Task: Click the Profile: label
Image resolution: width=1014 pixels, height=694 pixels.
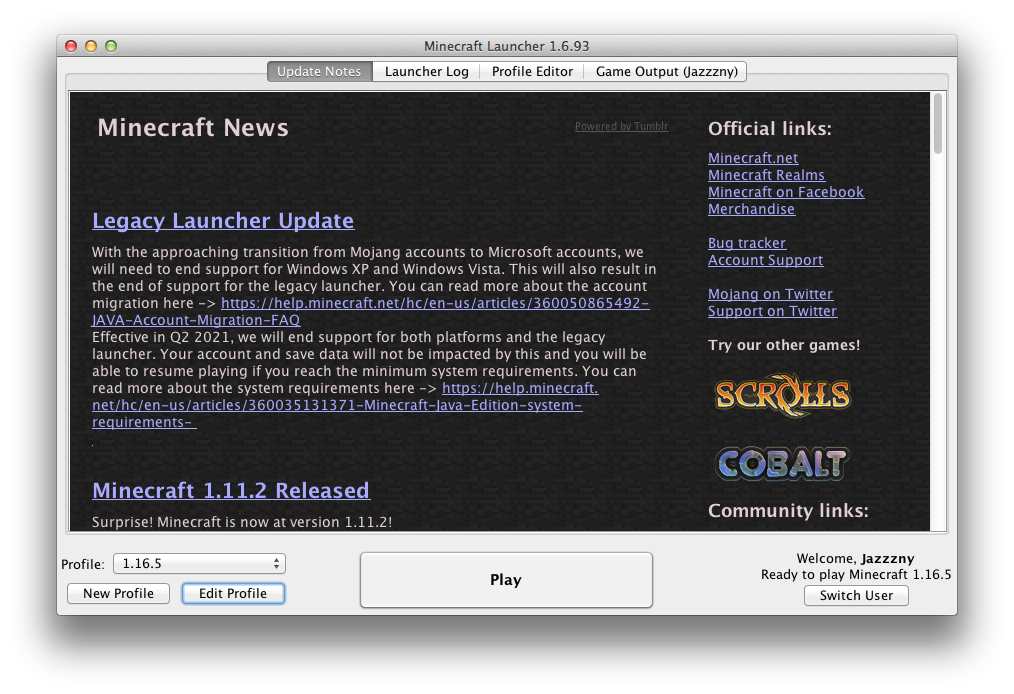Action: [x=83, y=564]
